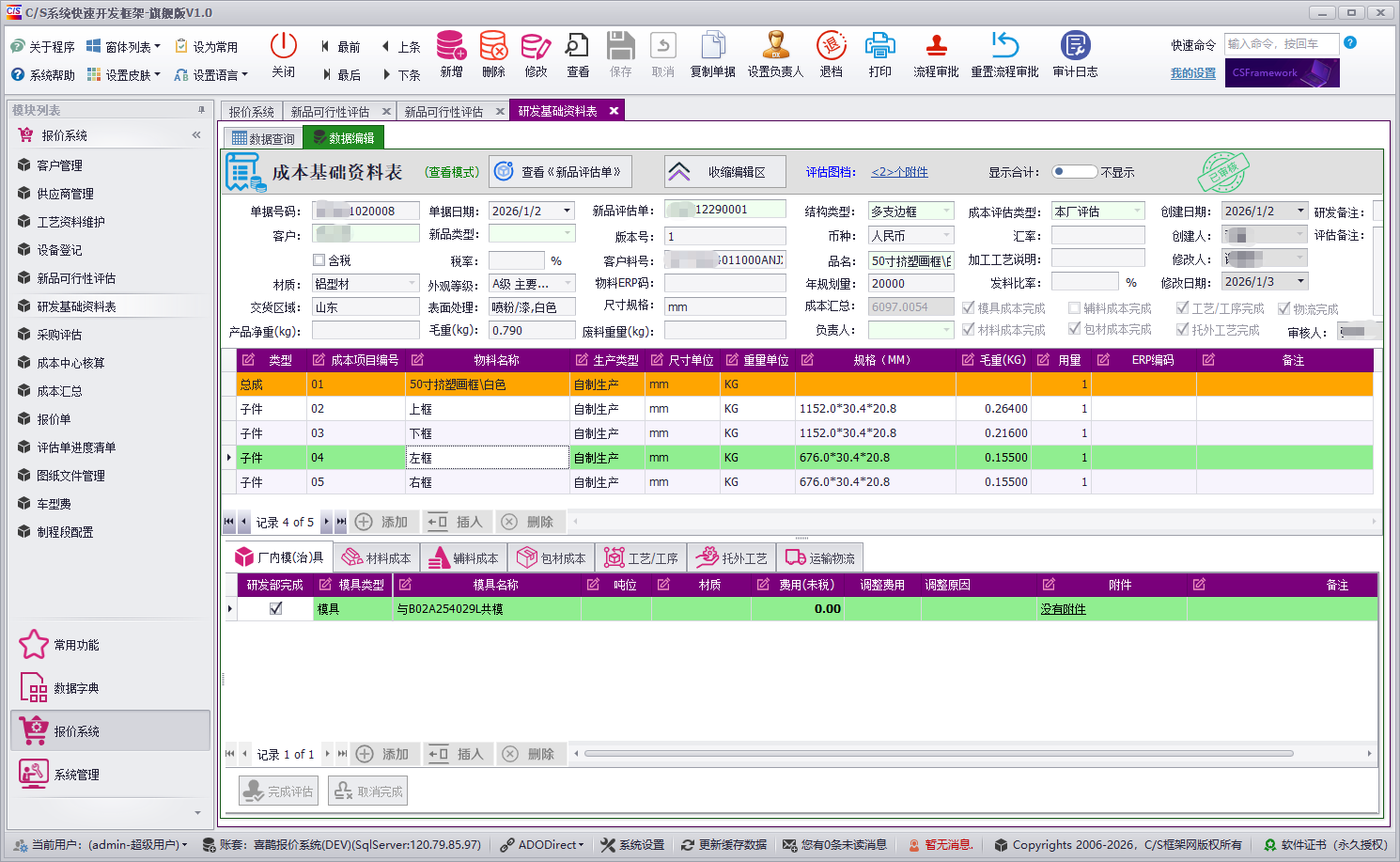Switch to the 工艺/工序 tab
The image size is (1400, 862).
point(641,557)
